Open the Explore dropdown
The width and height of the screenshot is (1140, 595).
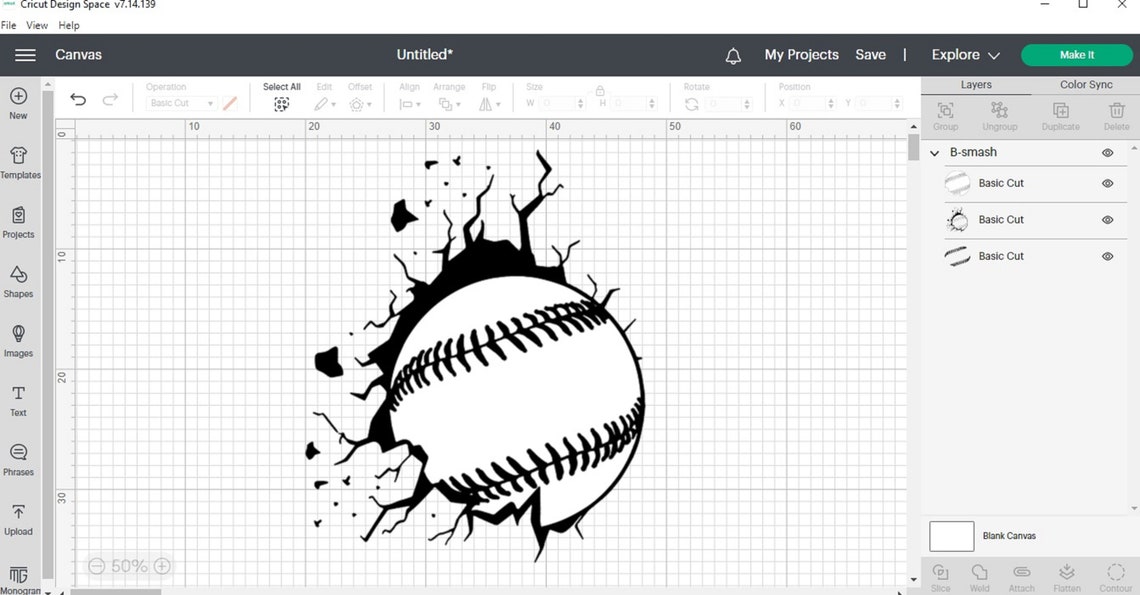point(963,54)
